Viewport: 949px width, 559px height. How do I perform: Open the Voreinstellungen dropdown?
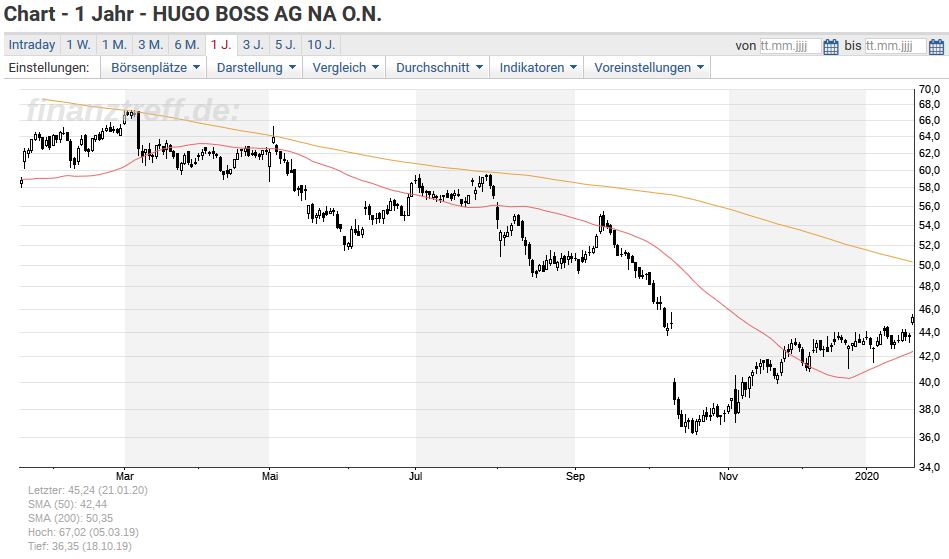click(648, 68)
